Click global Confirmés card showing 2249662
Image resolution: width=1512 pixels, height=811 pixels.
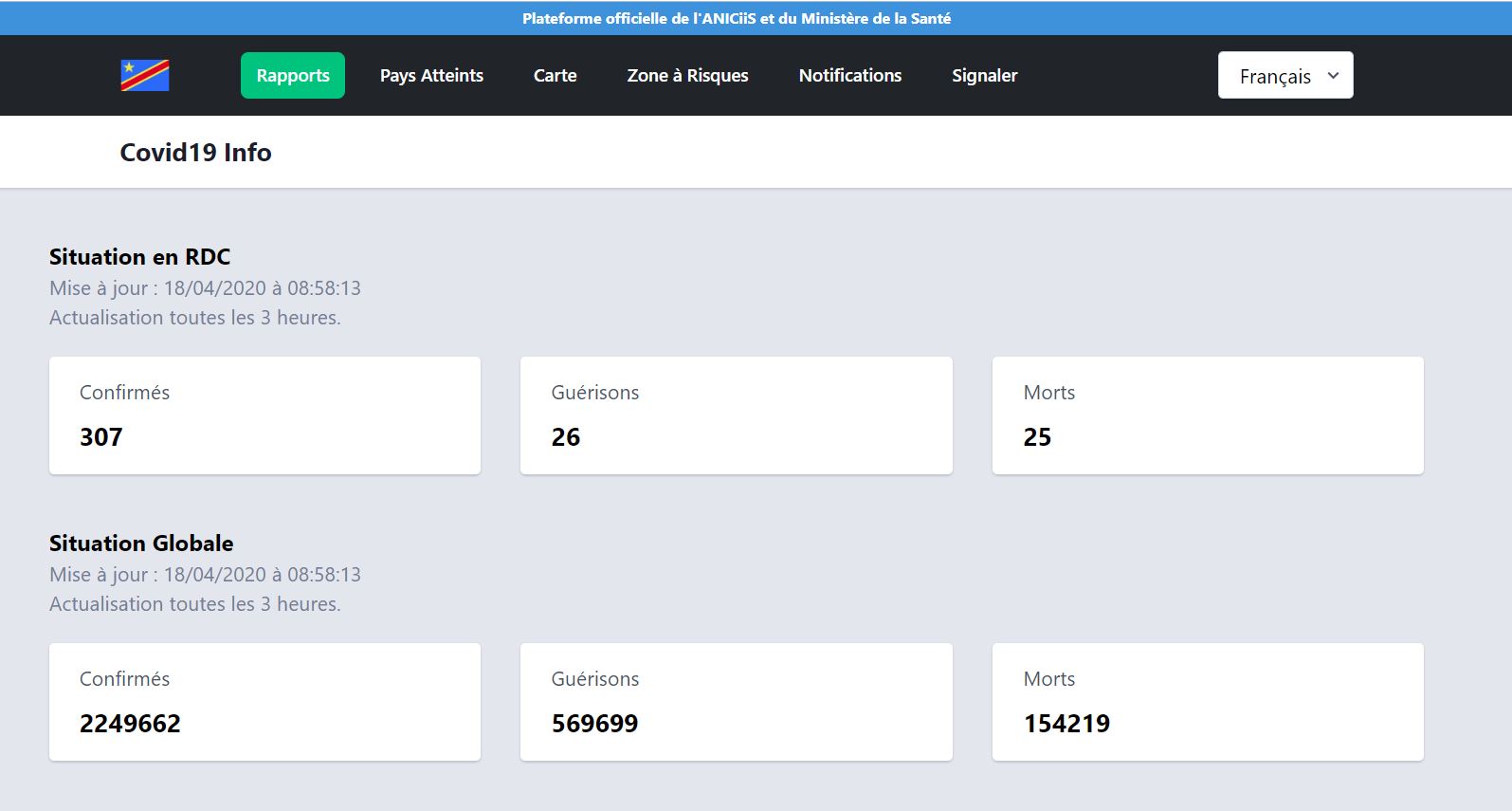(x=264, y=702)
